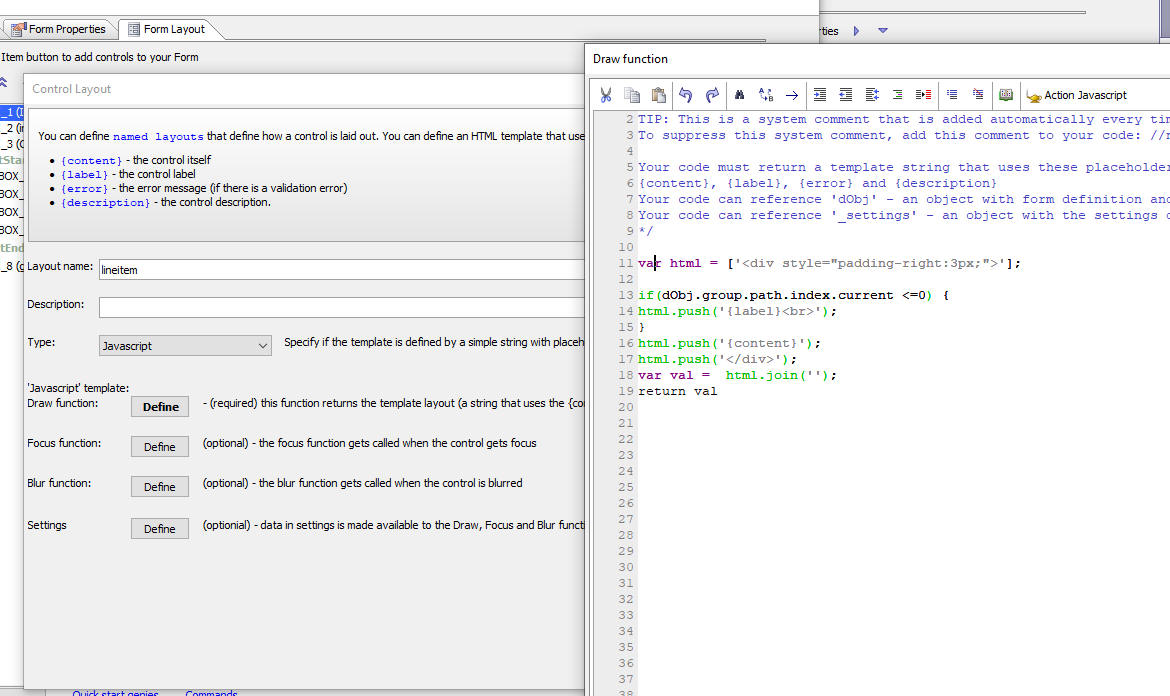1170x696 pixels.
Task: Click the auto-format code icon with blue arrows
Action: [872, 95]
